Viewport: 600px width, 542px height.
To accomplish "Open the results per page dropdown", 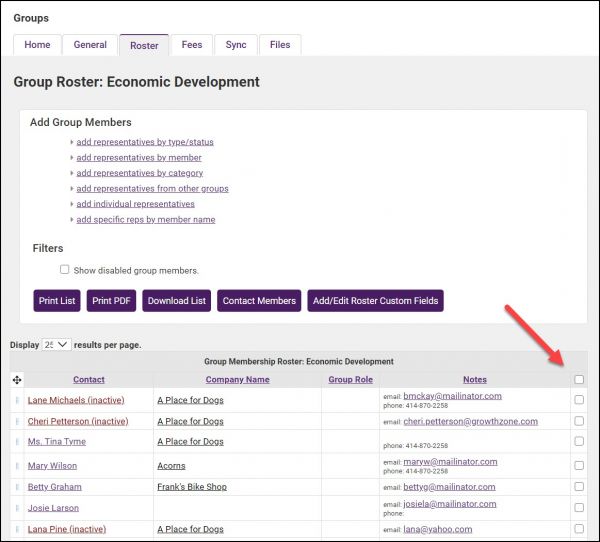I will click(56, 344).
